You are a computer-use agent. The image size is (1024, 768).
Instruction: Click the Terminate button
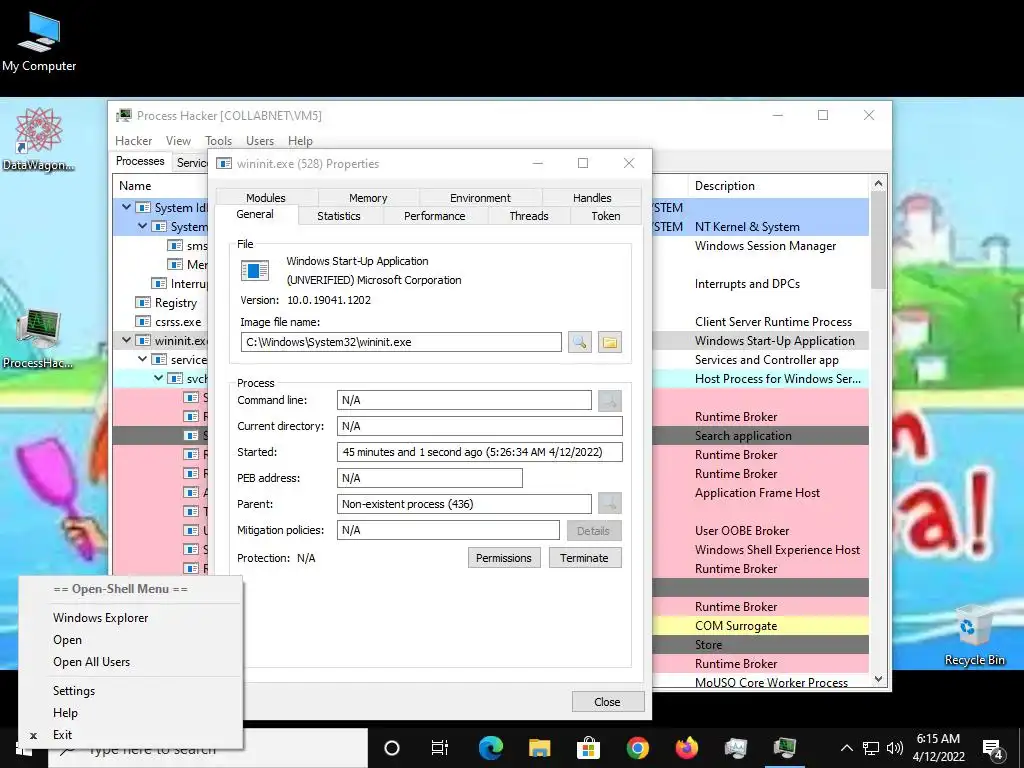click(584, 558)
